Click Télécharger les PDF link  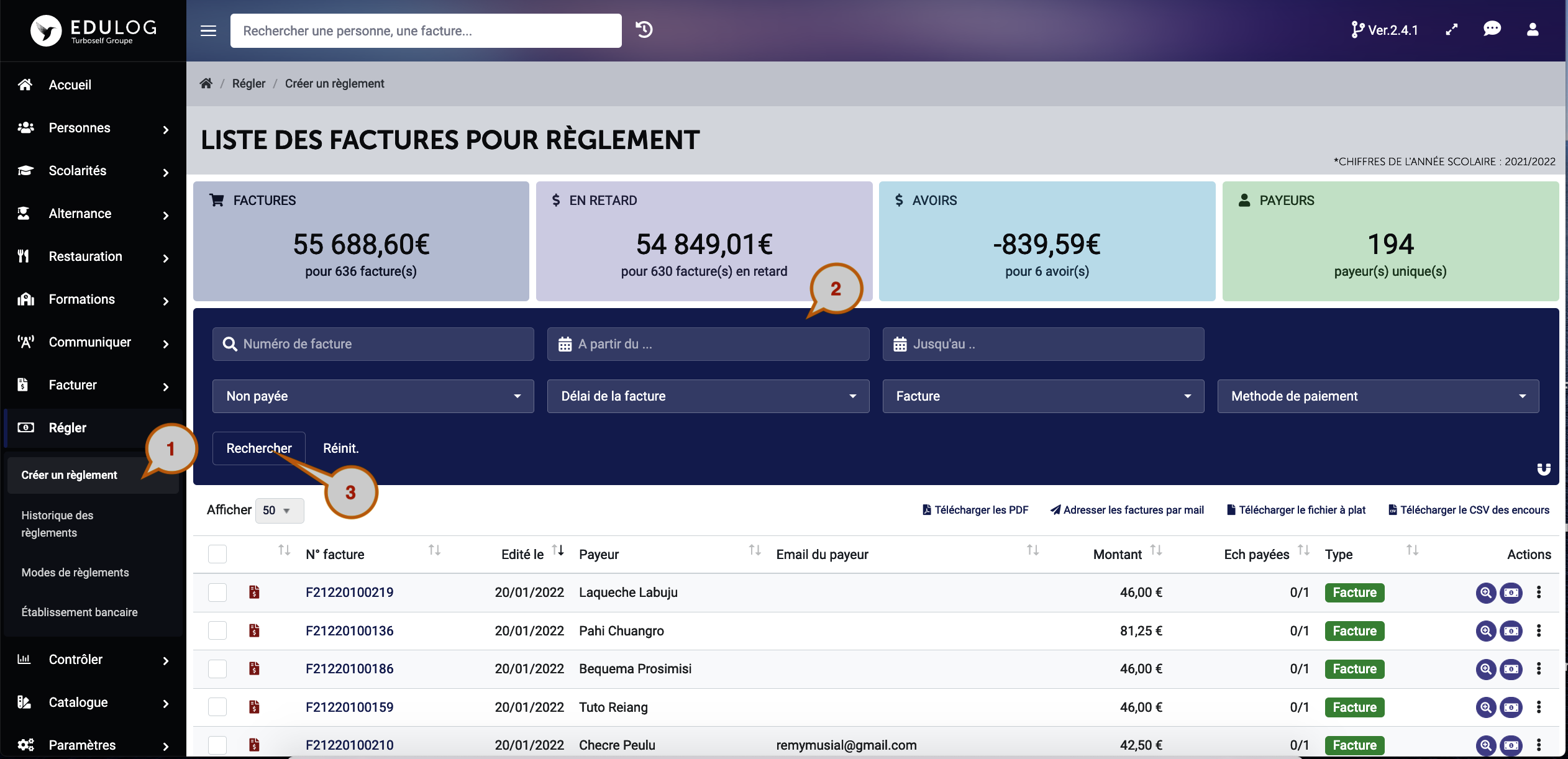point(975,510)
